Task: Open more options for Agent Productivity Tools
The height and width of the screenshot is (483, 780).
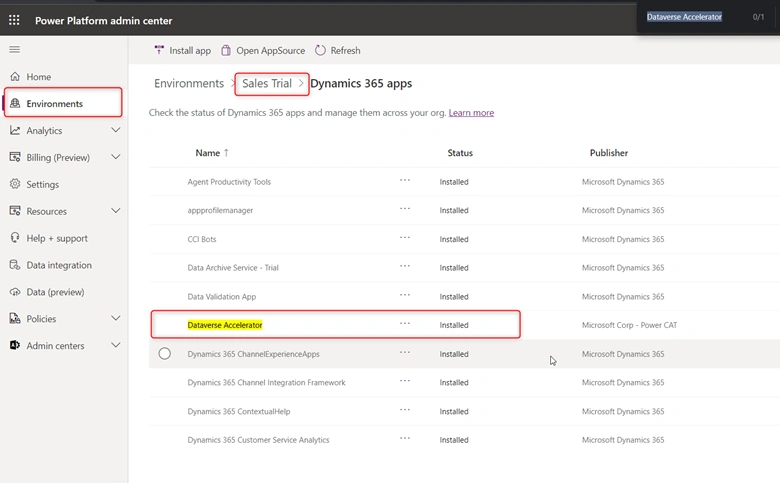Action: (405, 180)
